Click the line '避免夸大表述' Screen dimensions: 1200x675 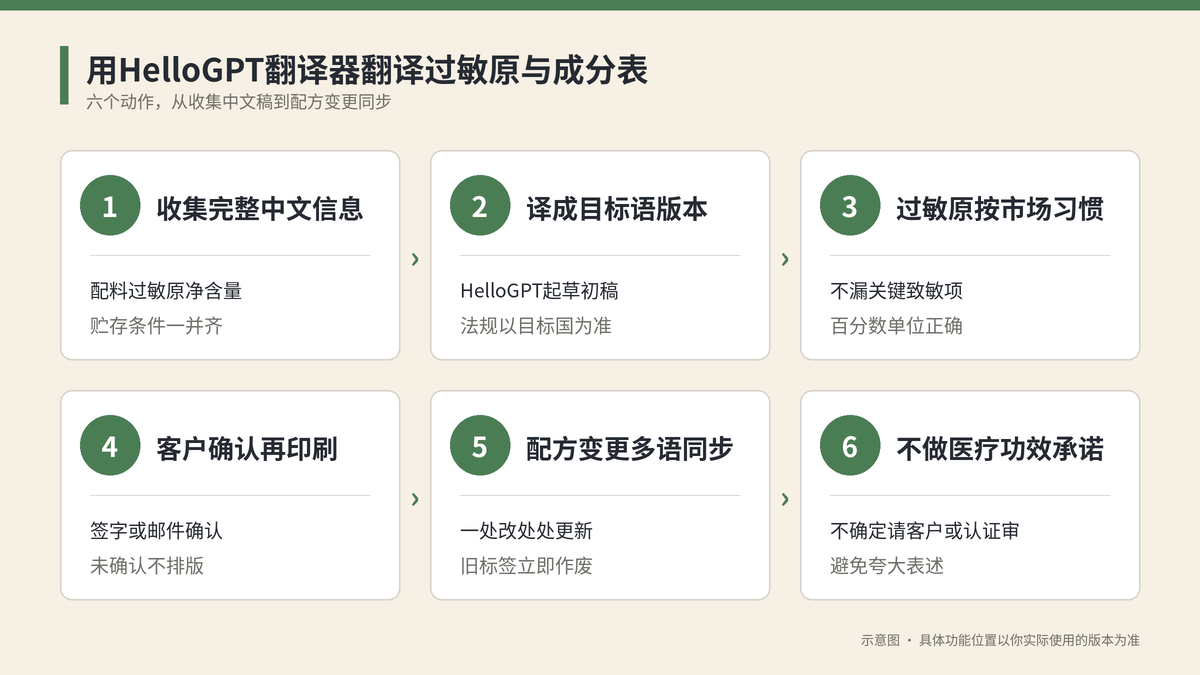pyautogui.click(x=887, y=566)
